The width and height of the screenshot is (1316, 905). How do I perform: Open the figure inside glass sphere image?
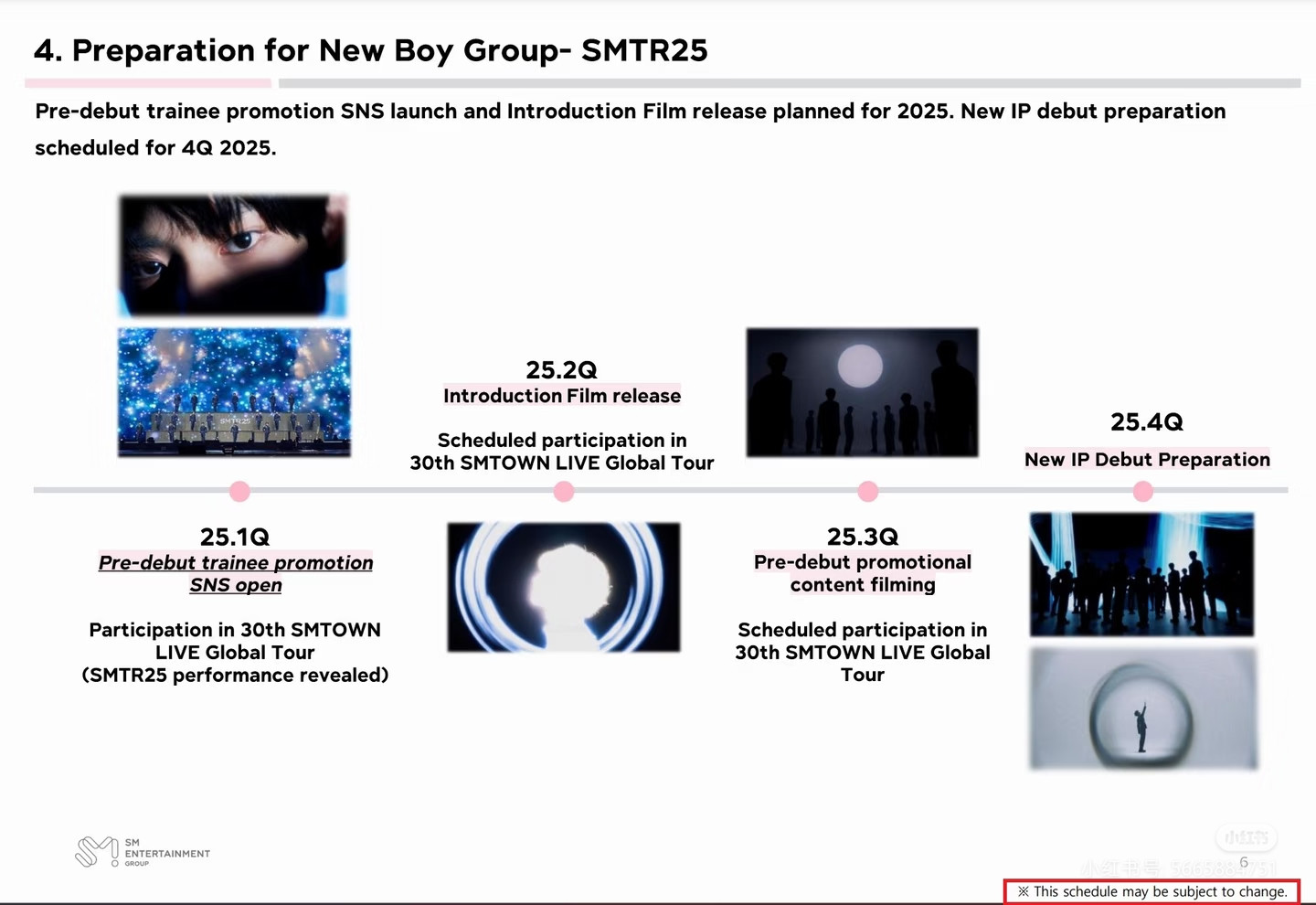pos(1143,708)
